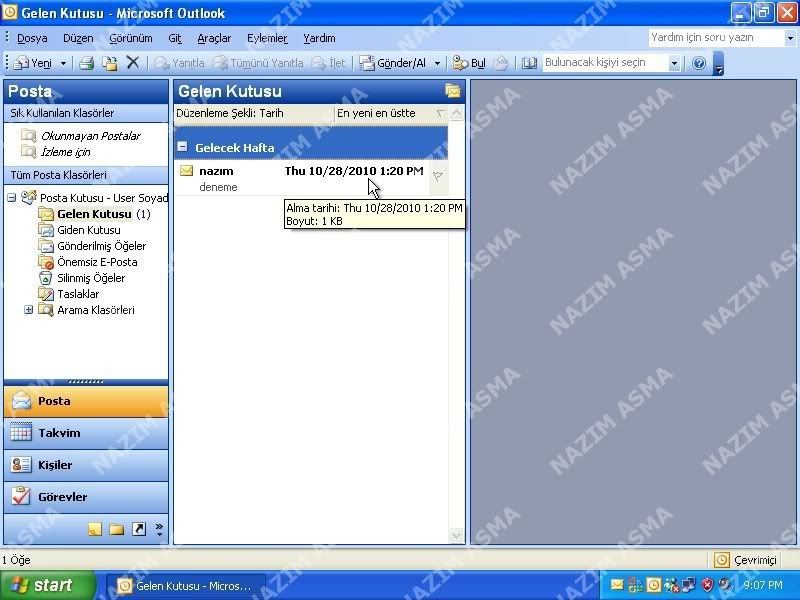Click the Çevrimiçi status indicator
Viewport: 800px width, 600px height.
[745, 560]
